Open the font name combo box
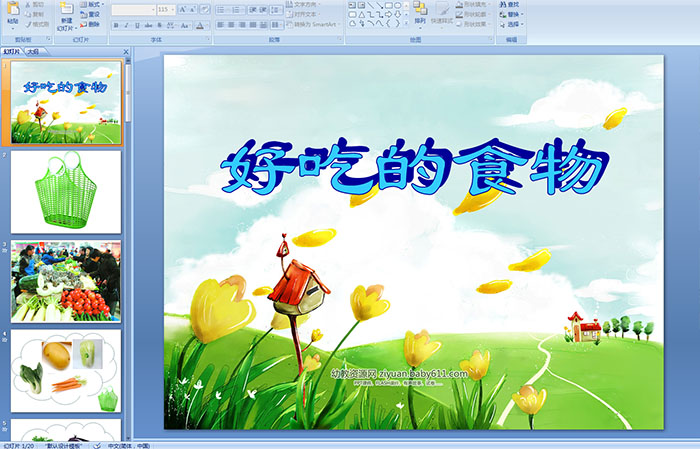 point(133,10)
